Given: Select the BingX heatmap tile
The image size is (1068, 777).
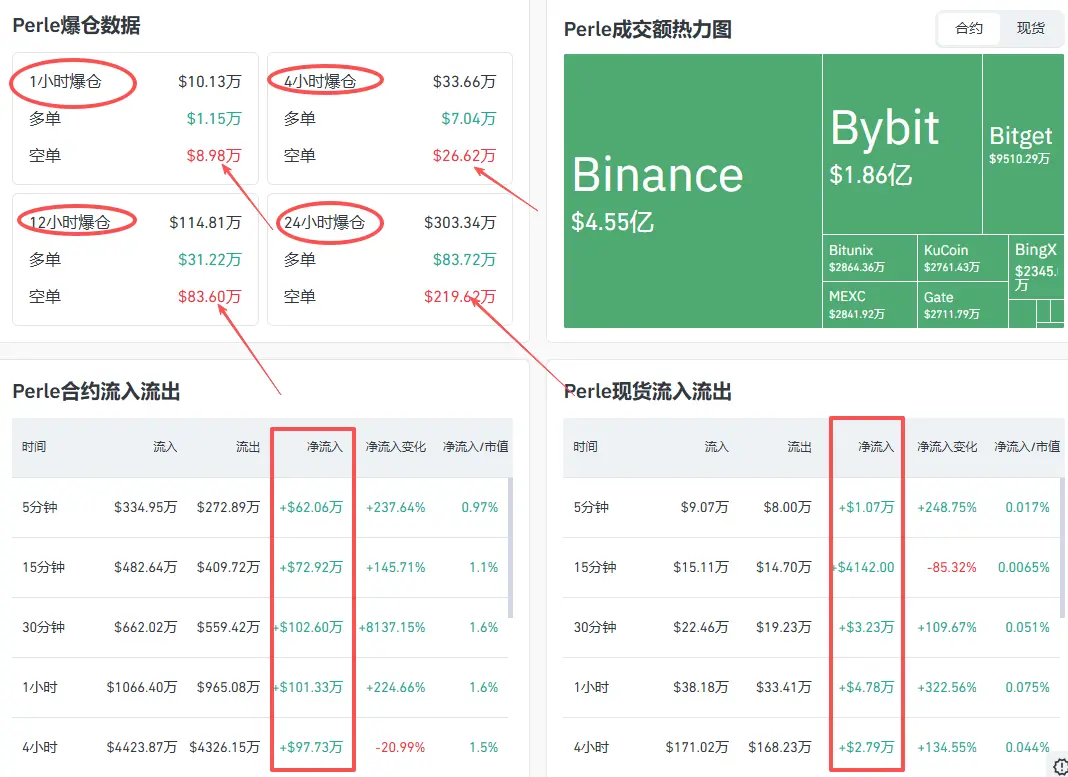Looking at the screenshot, I should point(1038,266).
